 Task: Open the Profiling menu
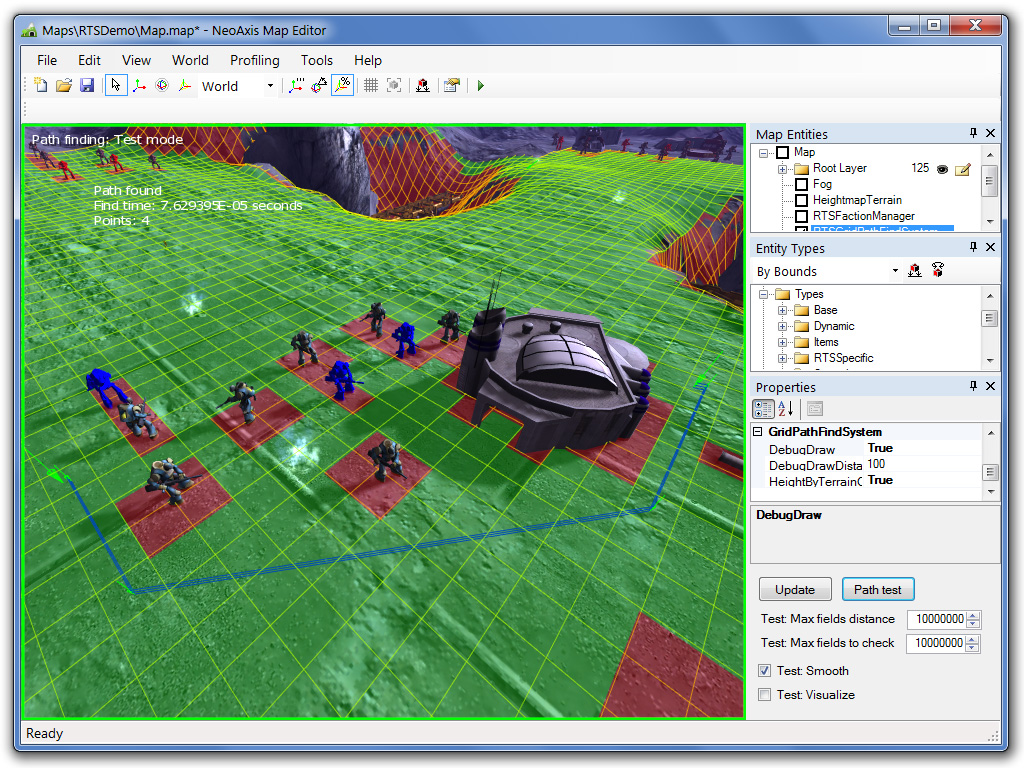(x=254, y=60)
